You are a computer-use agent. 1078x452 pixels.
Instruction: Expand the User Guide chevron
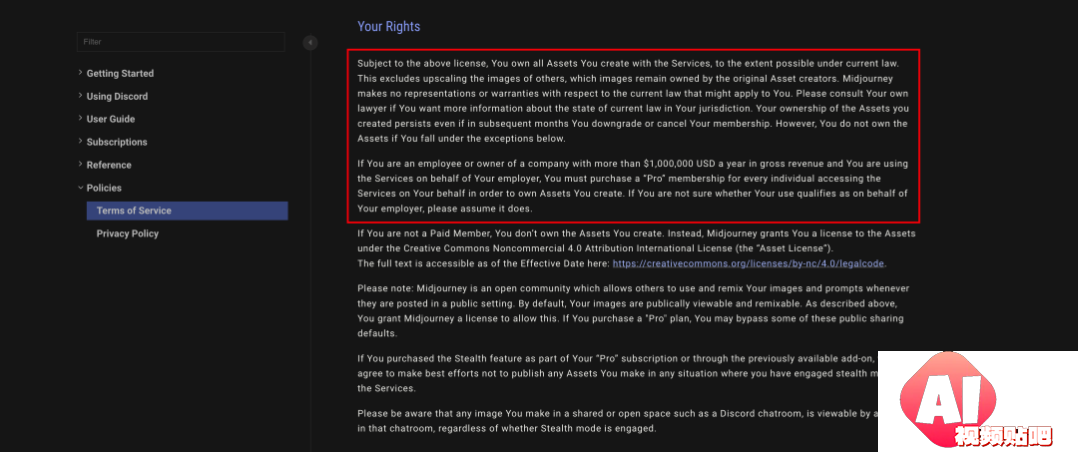80,118
